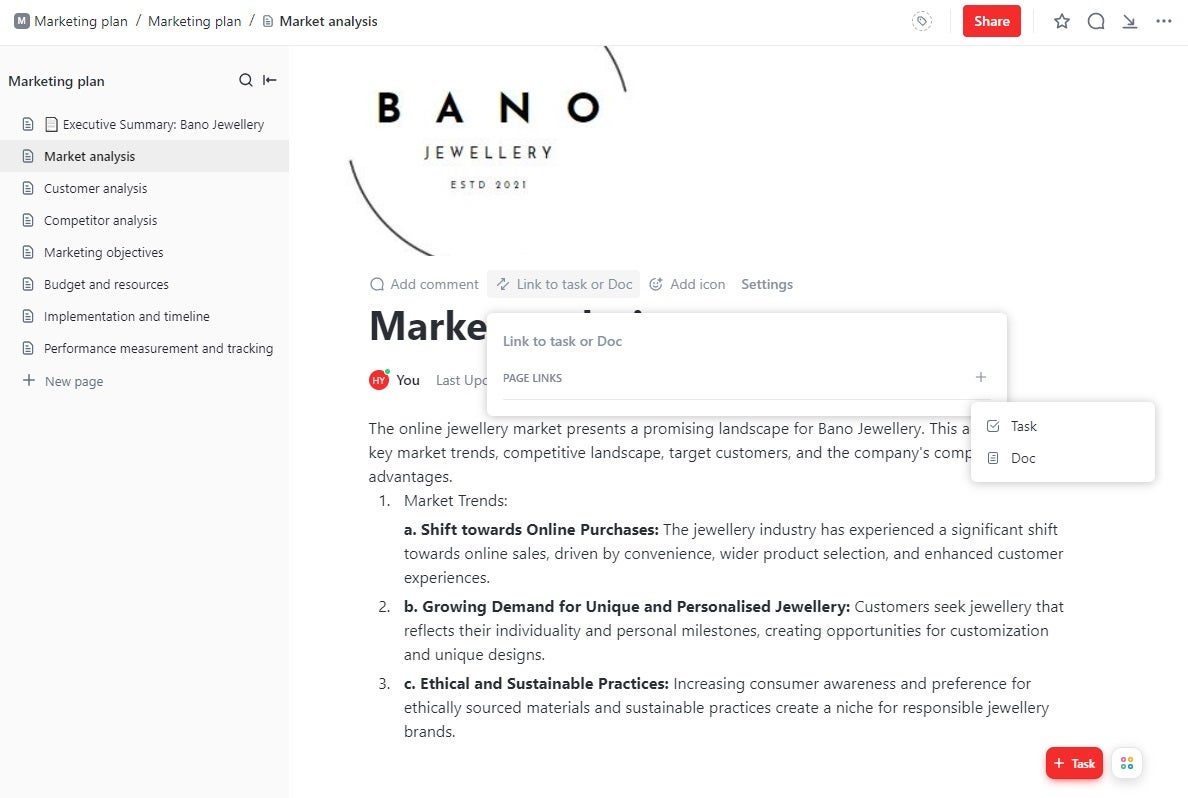Open doc comments via the speech bubble icon

coord(1096,20)
